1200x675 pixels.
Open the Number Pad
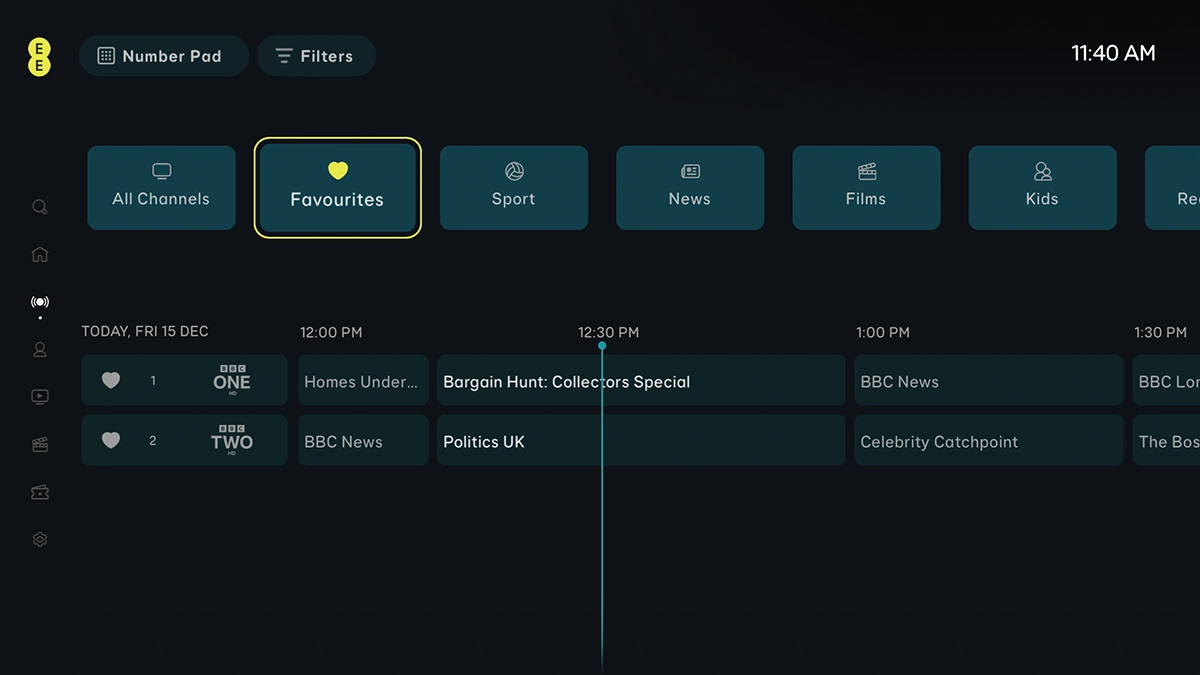tap(163, 56)
